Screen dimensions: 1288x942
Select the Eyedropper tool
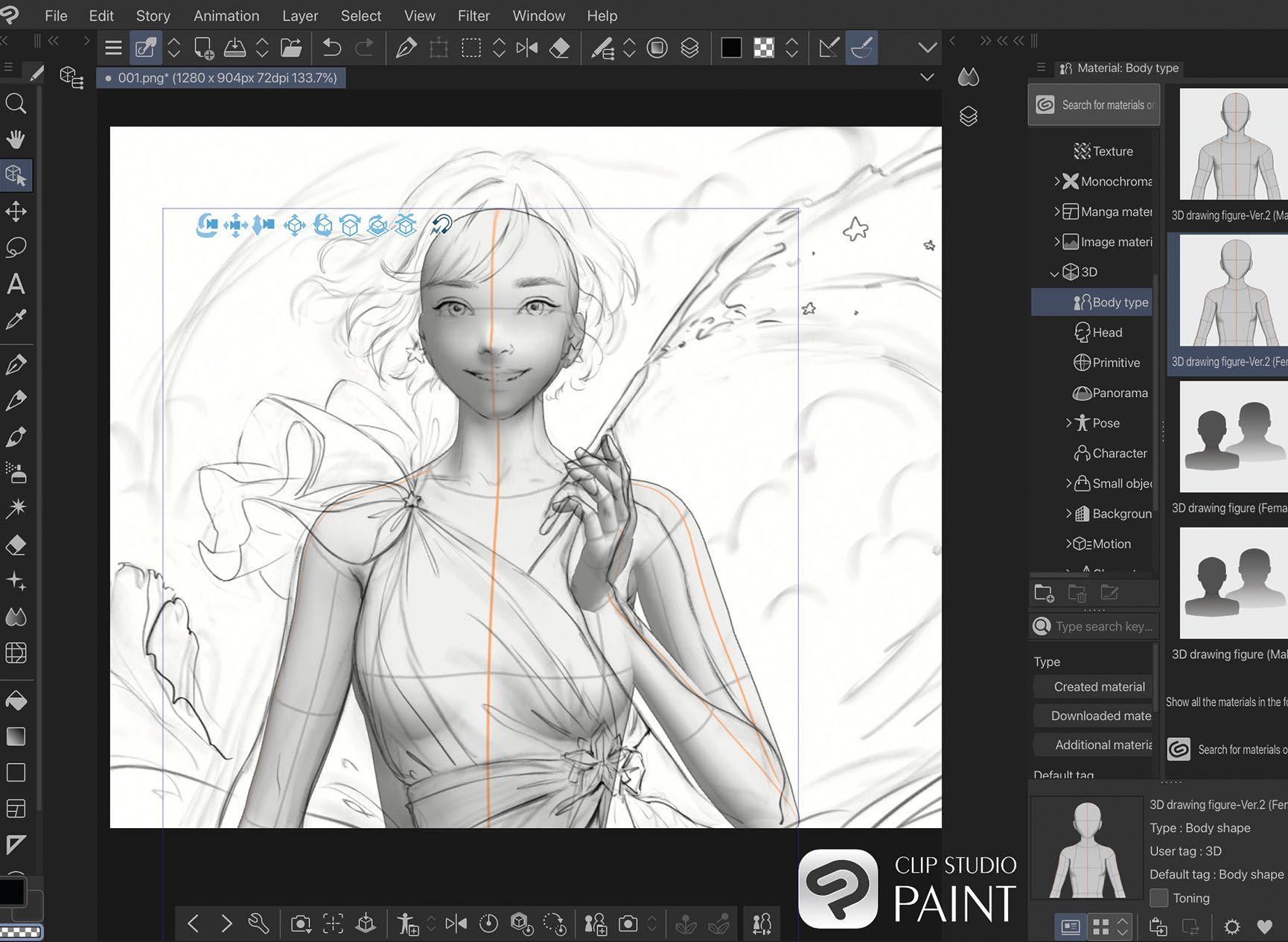(x=16, y=320)
